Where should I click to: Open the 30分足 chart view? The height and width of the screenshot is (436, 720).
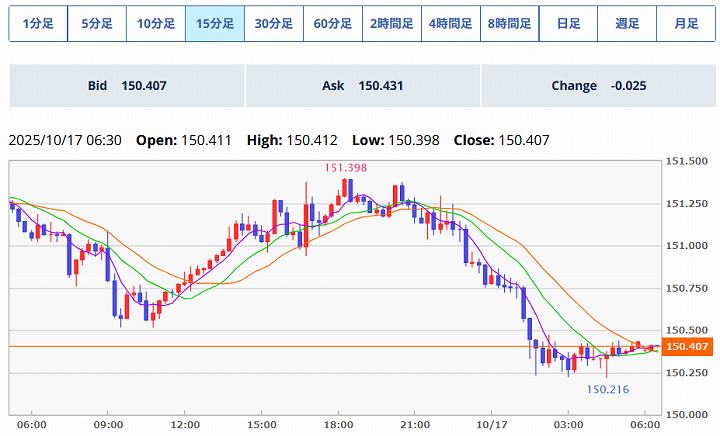(273, 23)
